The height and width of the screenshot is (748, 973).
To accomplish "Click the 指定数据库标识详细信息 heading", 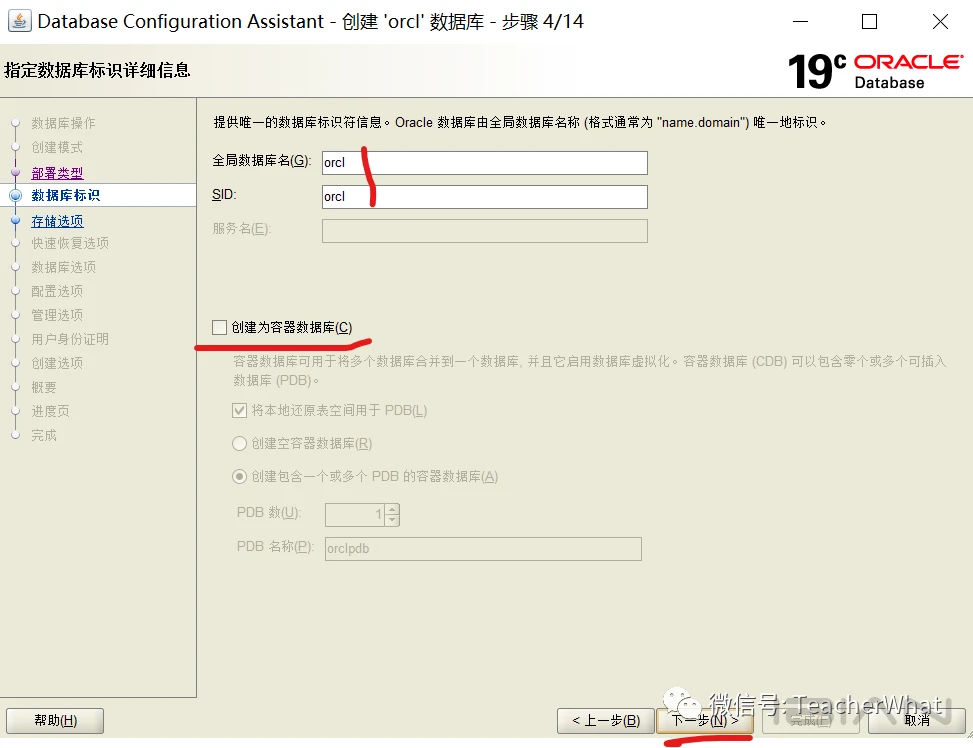I will [97, 70].
